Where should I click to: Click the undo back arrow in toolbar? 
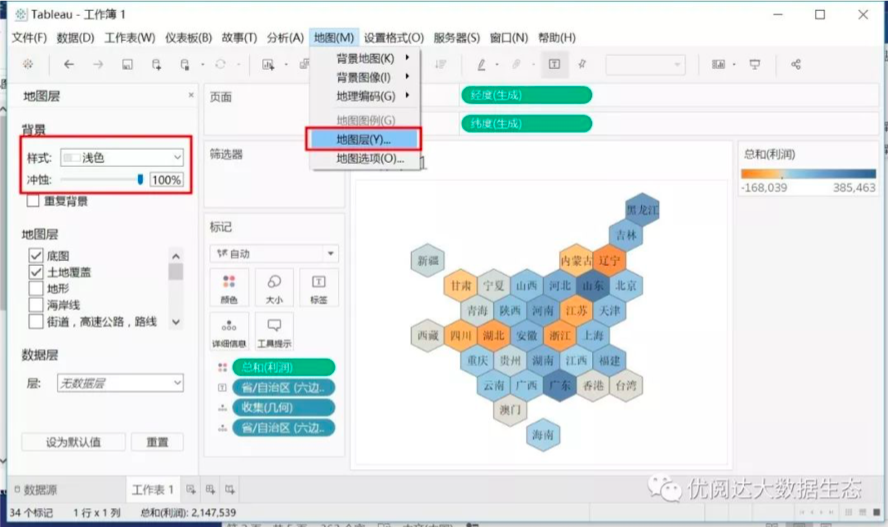click(69, 64)
